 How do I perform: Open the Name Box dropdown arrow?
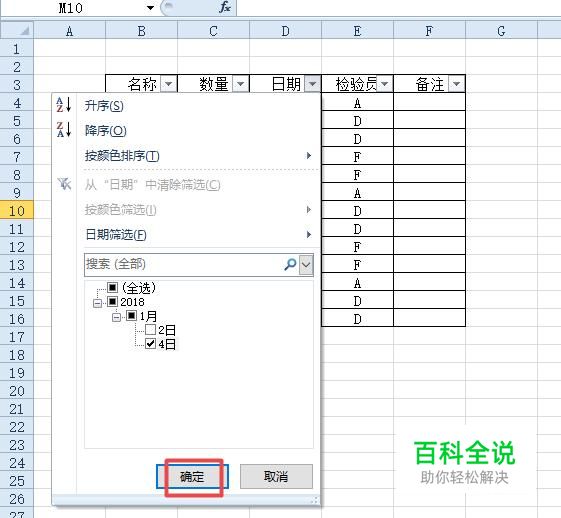[x=150, y=8]
